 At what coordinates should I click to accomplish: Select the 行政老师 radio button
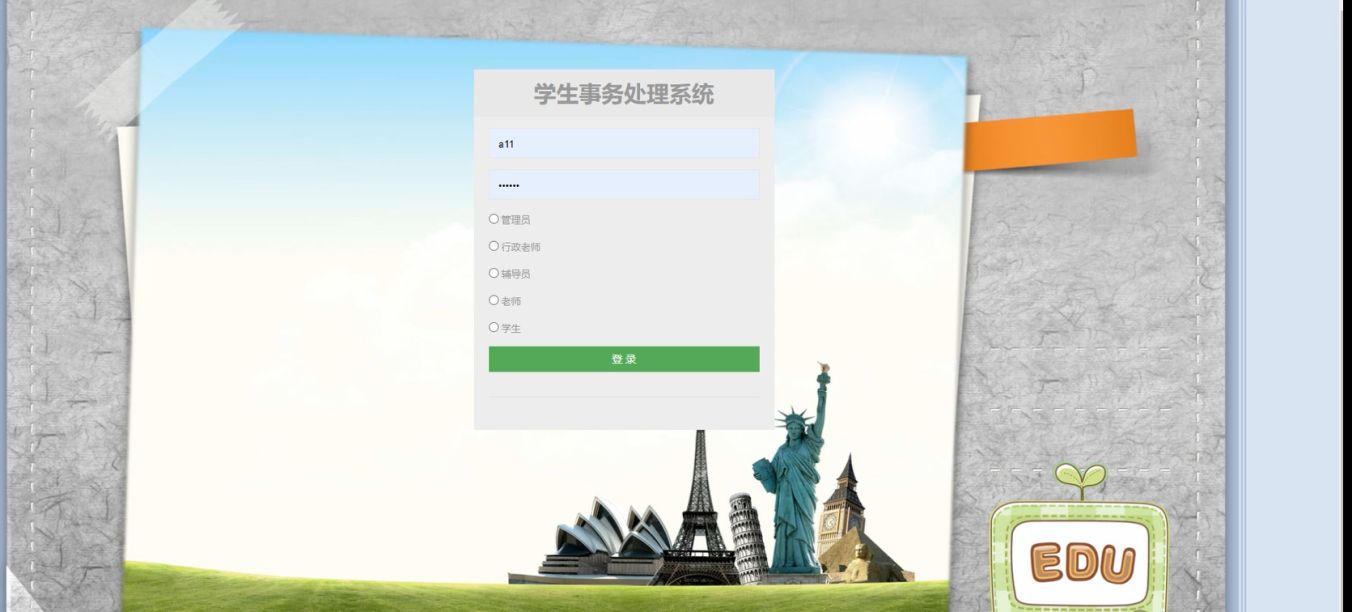tap(494, 246)
